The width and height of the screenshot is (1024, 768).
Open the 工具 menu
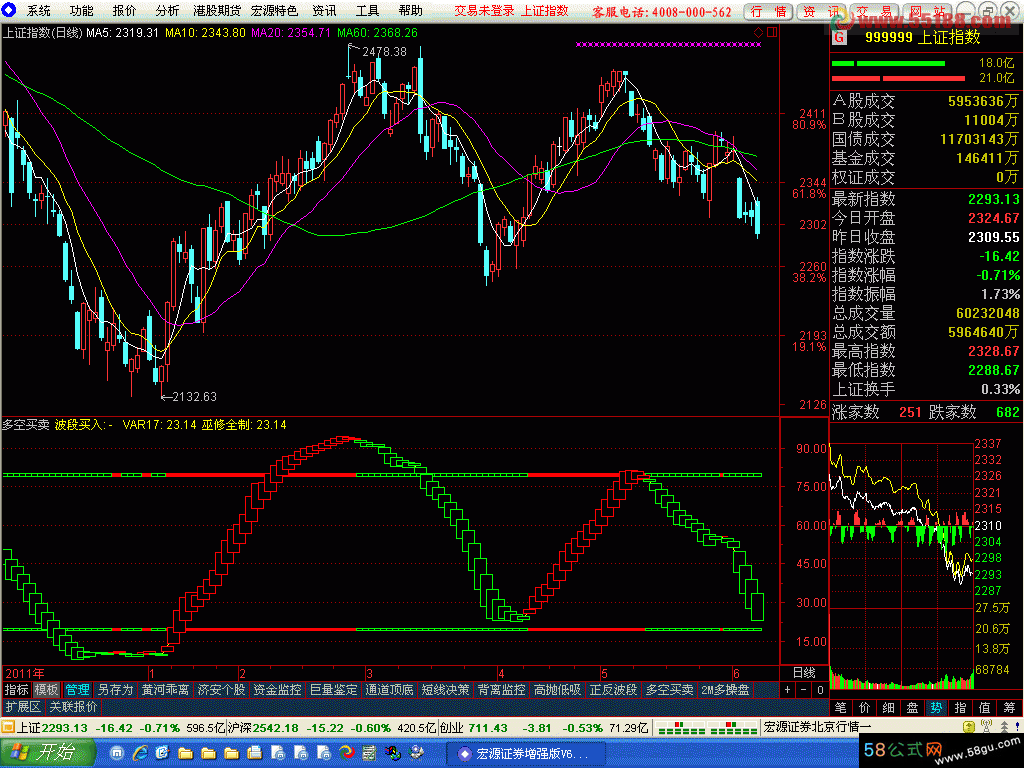[x=368, y=10]
